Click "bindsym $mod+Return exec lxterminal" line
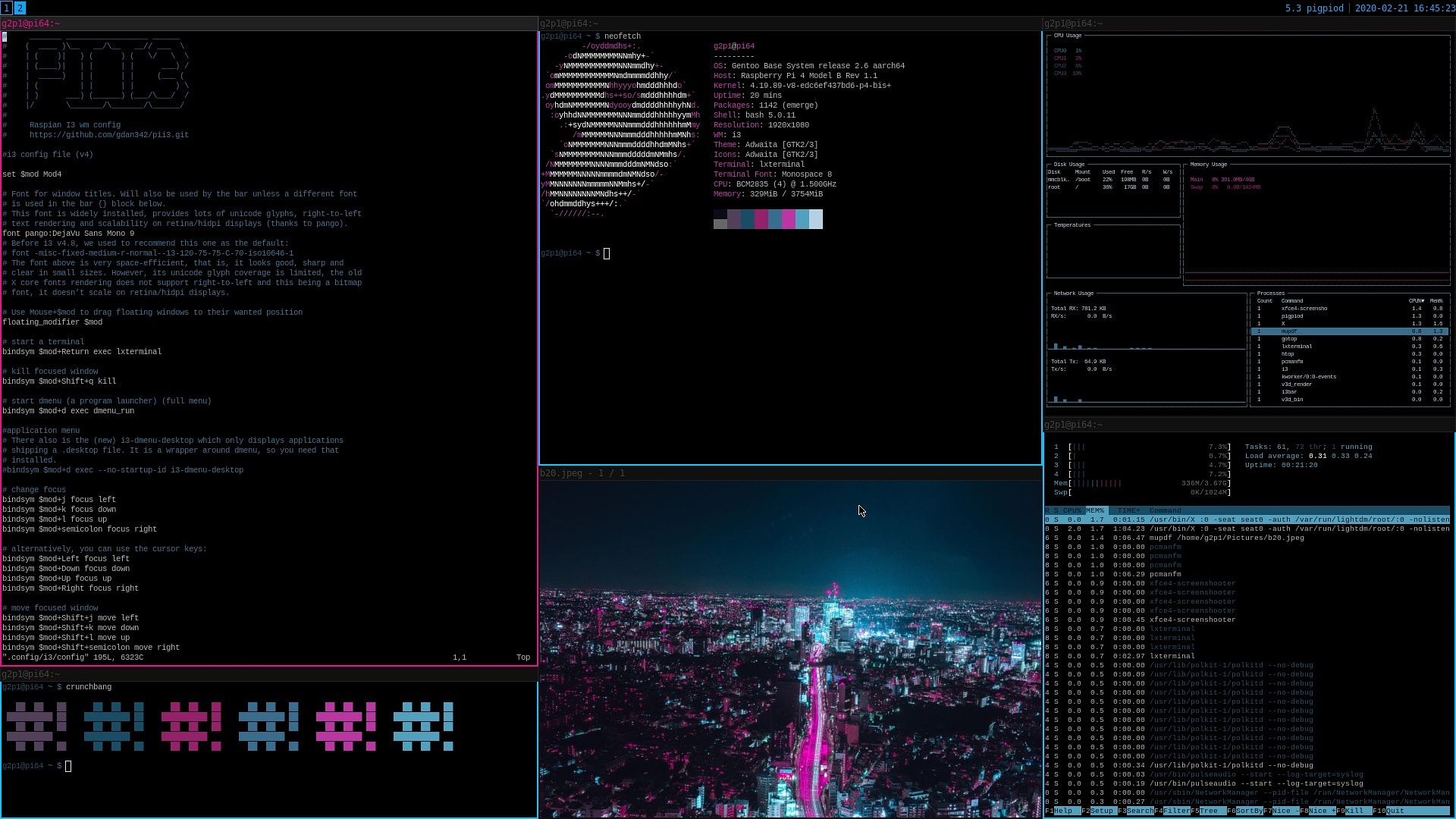 82,352
